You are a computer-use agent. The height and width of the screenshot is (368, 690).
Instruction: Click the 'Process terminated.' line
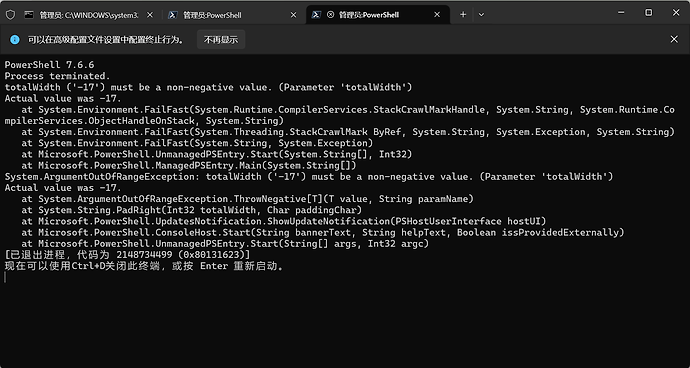point(58,76)
